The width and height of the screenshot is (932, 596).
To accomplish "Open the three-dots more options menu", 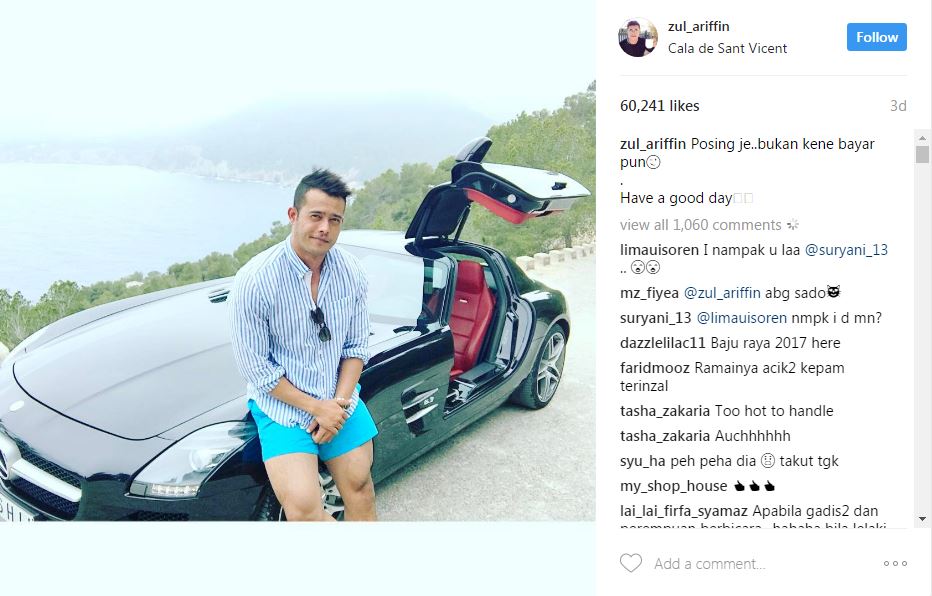I will tap(895, 563).
